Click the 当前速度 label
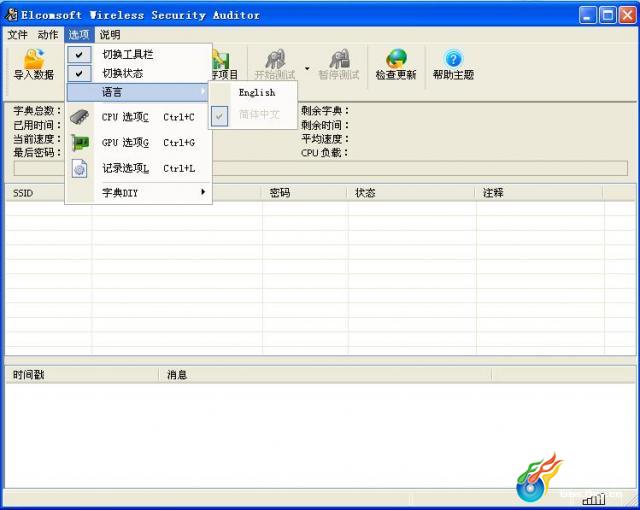 click(x=37, y=139)
